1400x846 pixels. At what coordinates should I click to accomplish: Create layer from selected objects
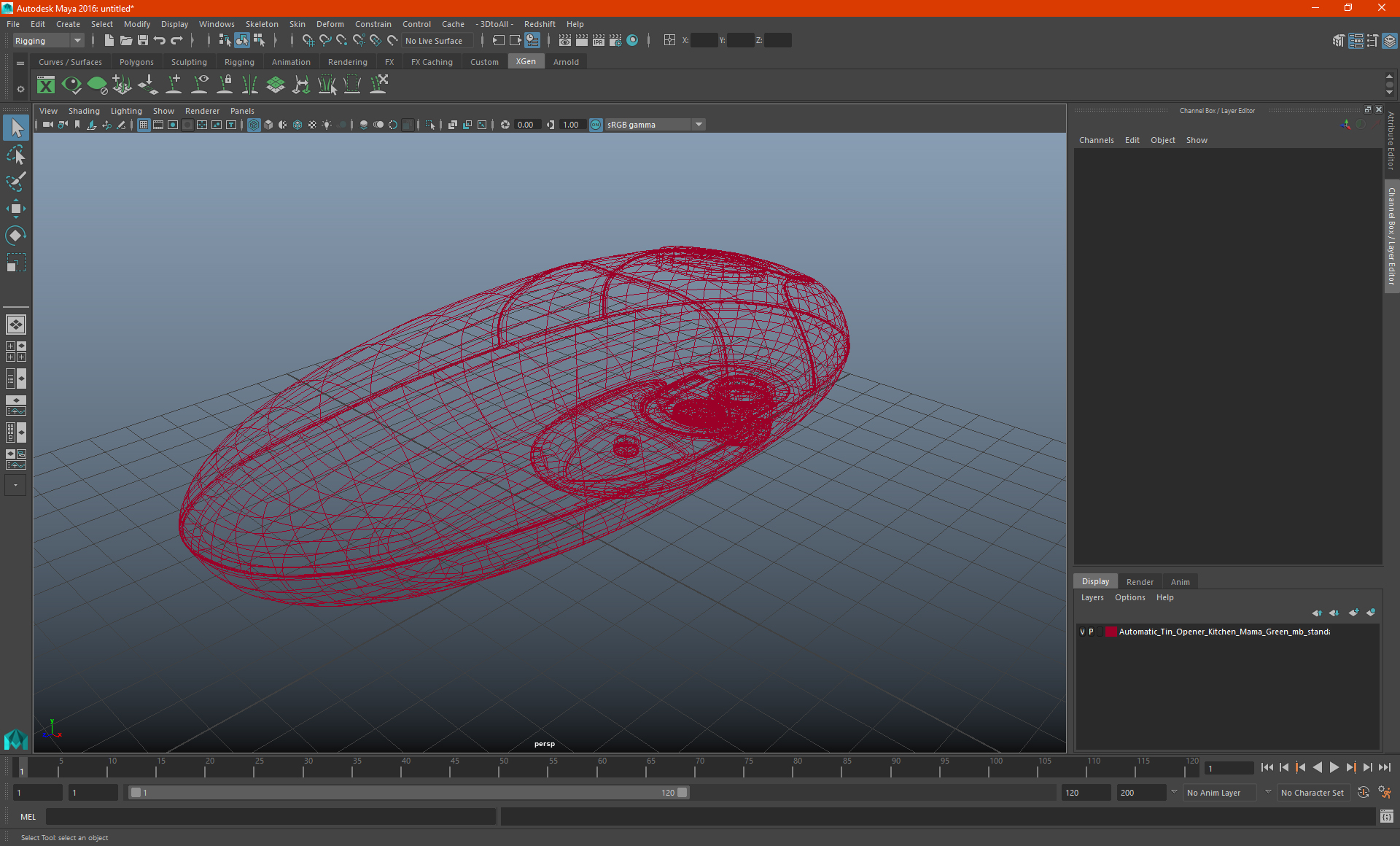point(1371,613)
